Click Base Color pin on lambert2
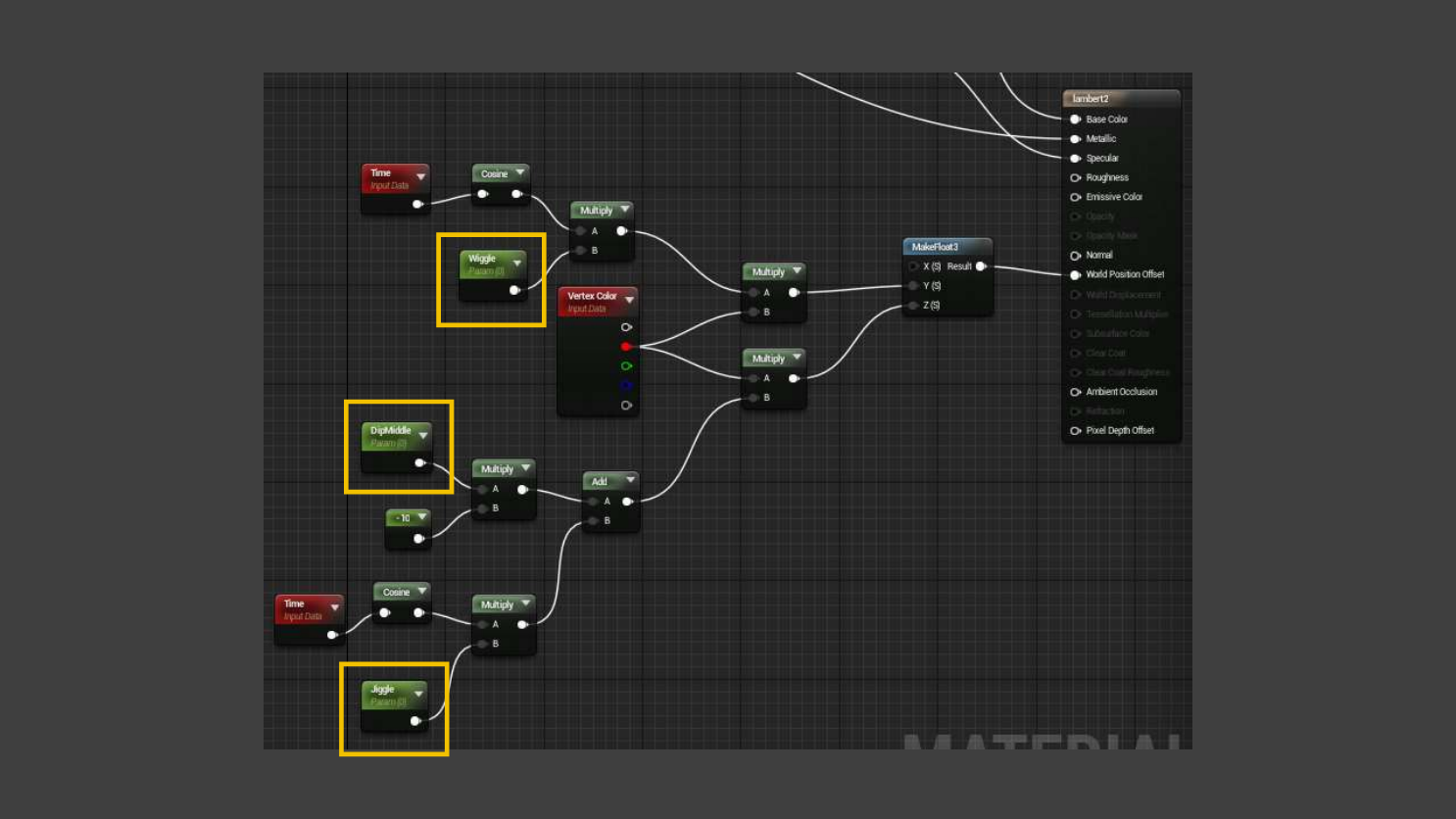 [1075, 120]
